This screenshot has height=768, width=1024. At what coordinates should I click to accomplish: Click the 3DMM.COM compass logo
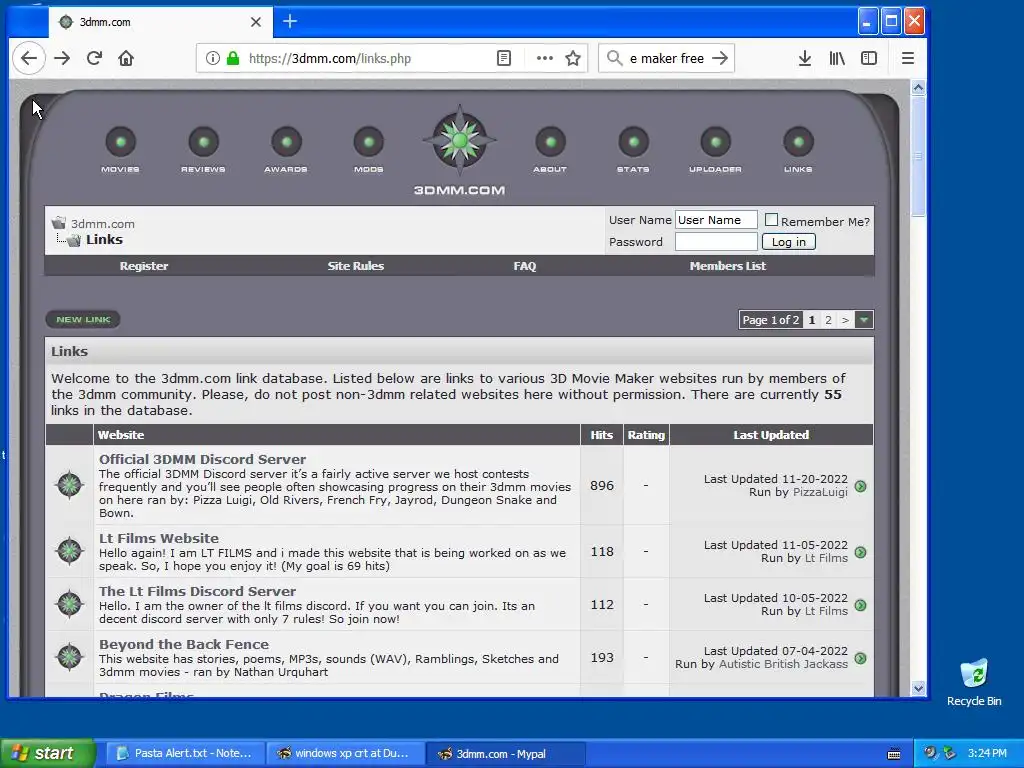coord(459,140)
